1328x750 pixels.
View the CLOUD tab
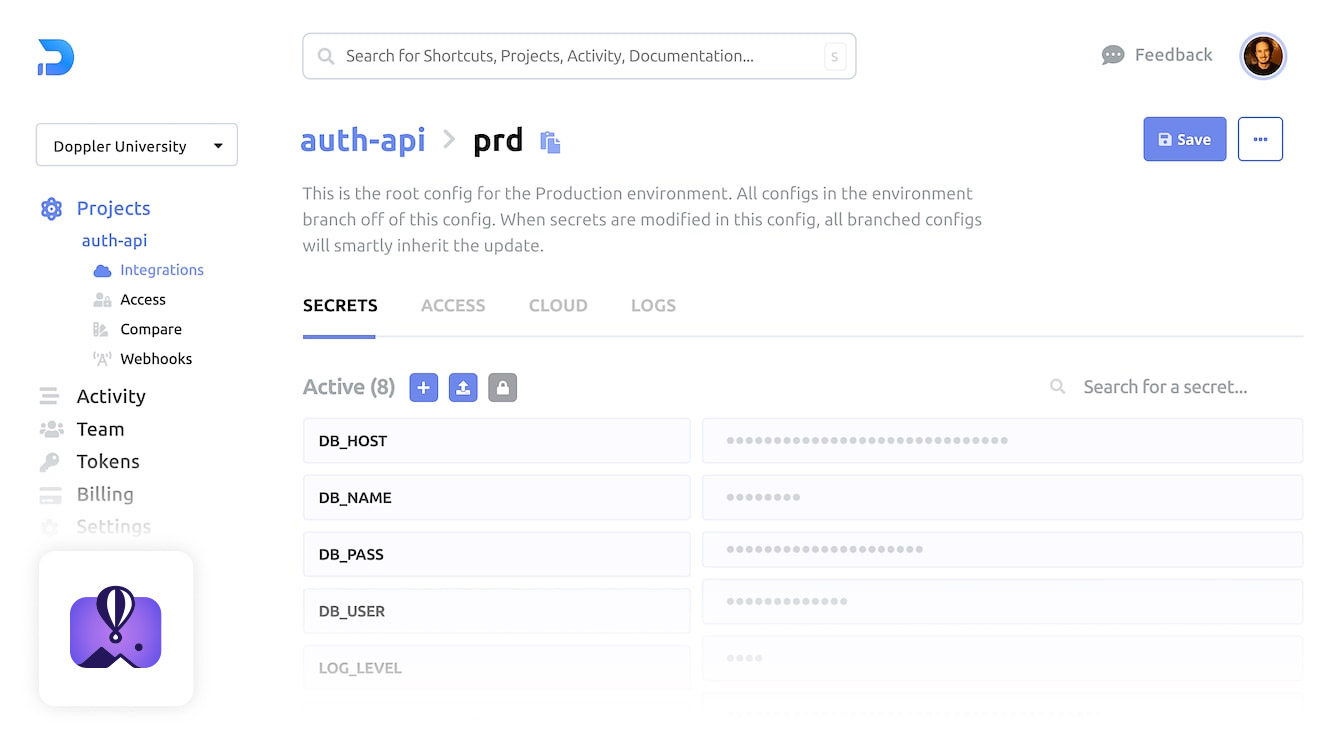[x=558, y=305]
